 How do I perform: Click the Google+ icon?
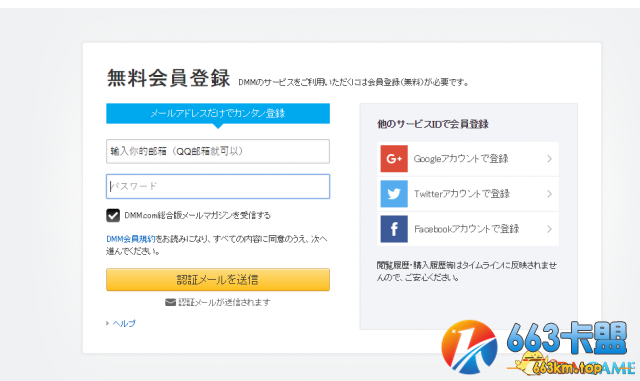pyautogui.click(x=394, y=158)
